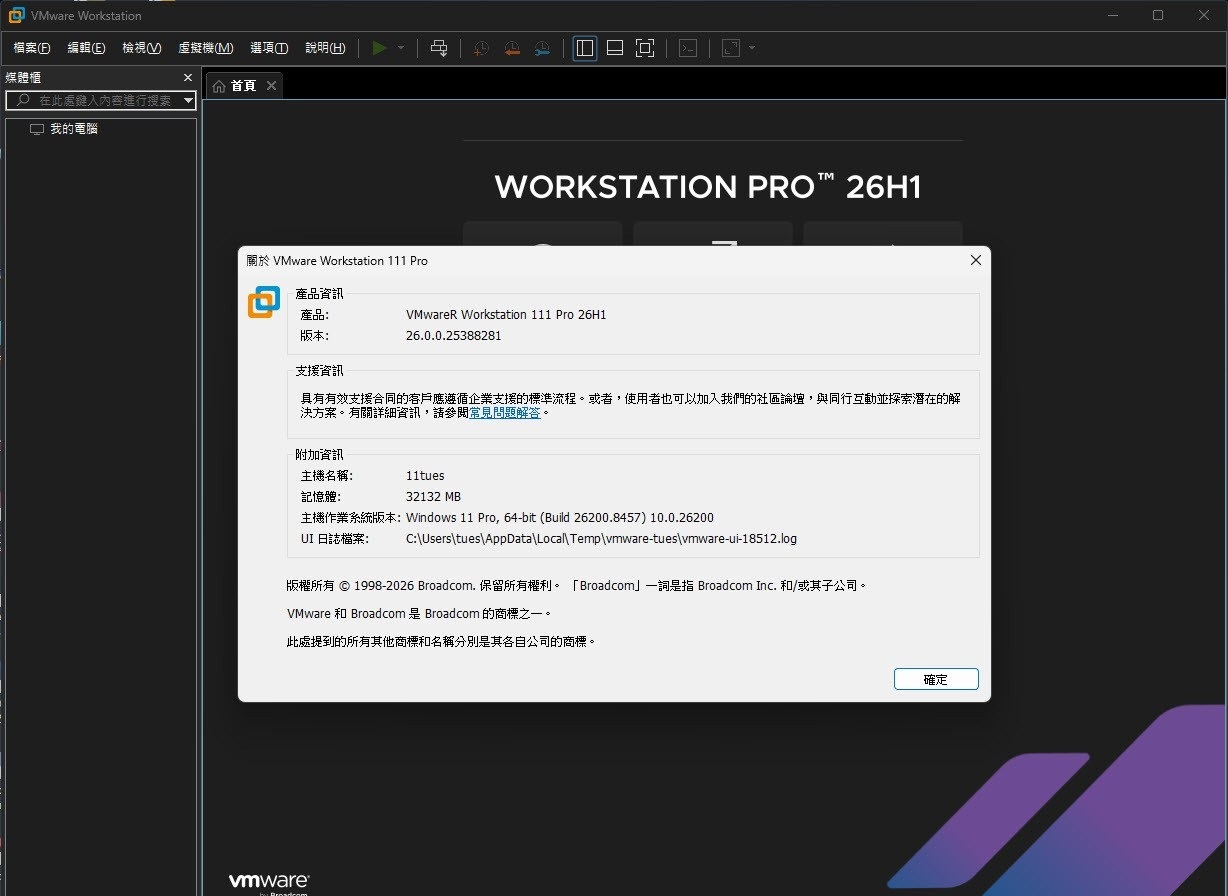This screenshot has height=896, width=1228.
Task: Click the version number 26.0.0.25388281
Action: pyautogui.click(x=454, y=336)
